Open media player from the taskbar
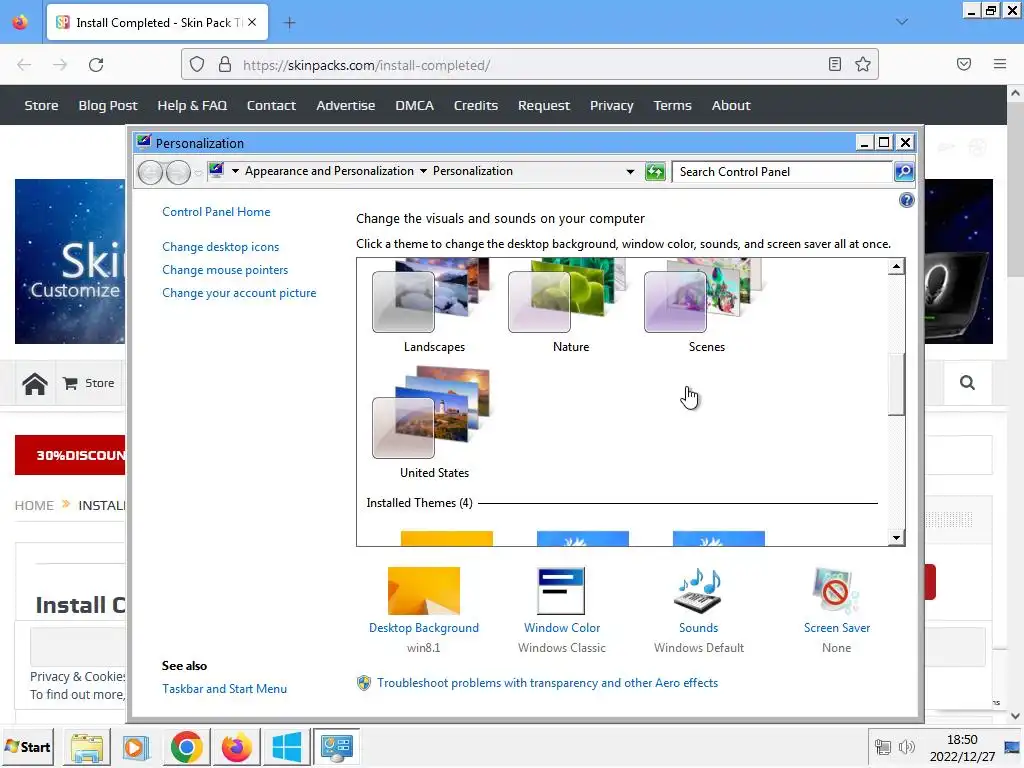Image resolution: width=1024 pixels, height=768 pixels. 136,747
